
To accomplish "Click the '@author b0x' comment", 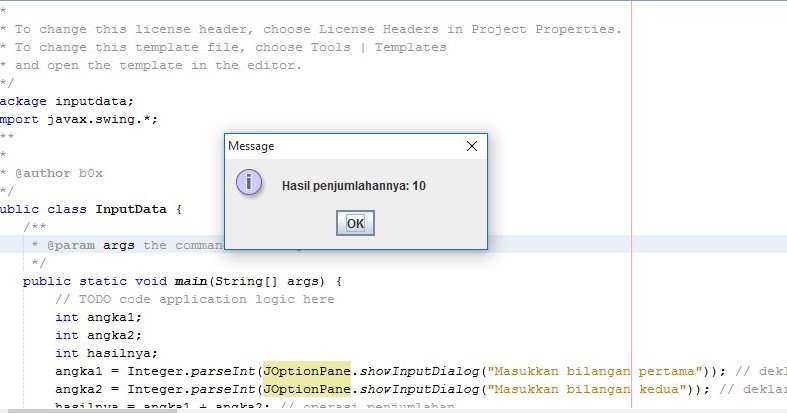I will coord(59,174).
